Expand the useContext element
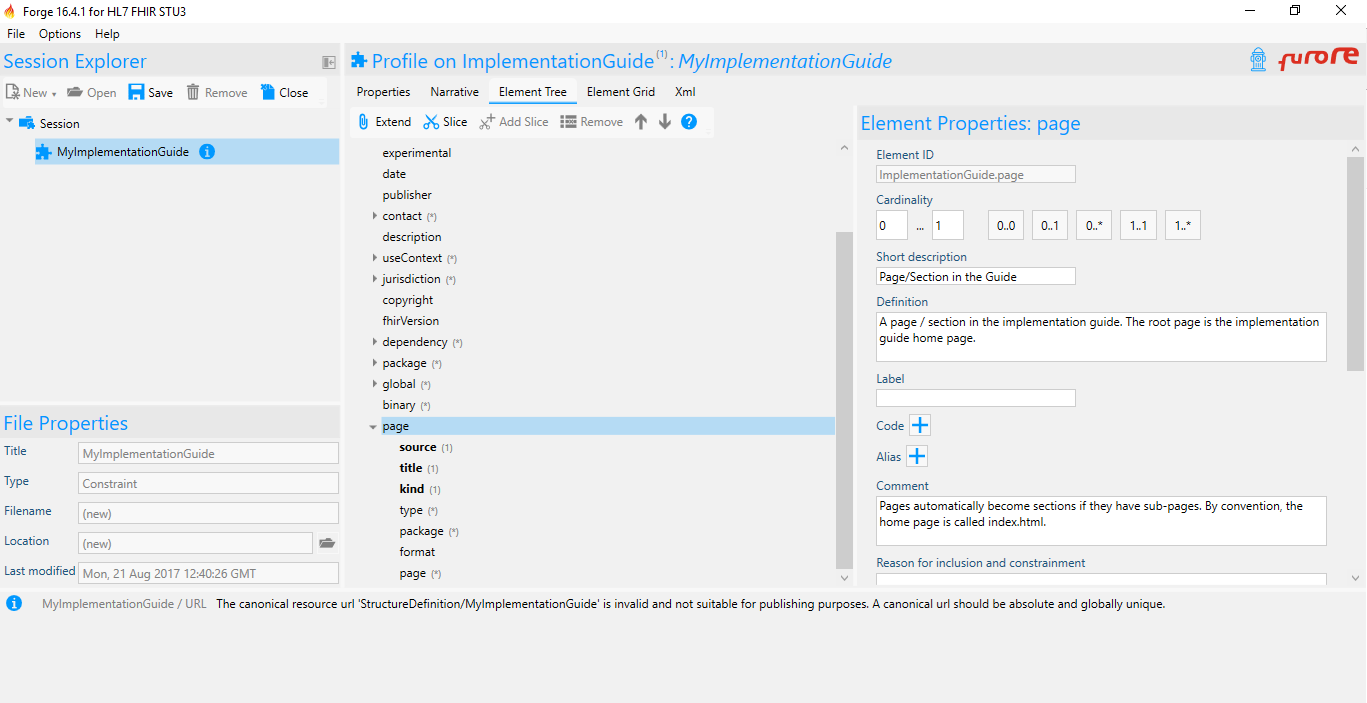This screenshot has height=703, width=1367. point(375,258)
